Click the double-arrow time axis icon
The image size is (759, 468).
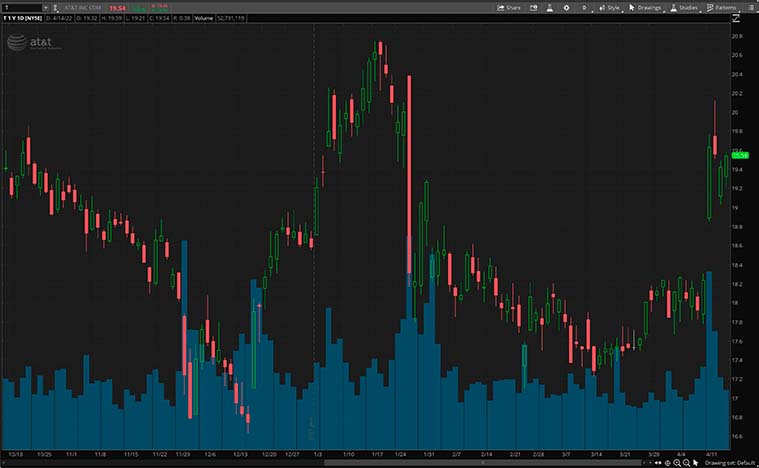658,463
